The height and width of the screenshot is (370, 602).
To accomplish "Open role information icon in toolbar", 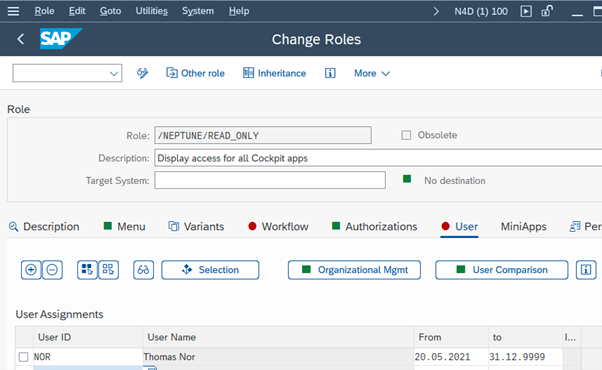I will click(330, 73).
